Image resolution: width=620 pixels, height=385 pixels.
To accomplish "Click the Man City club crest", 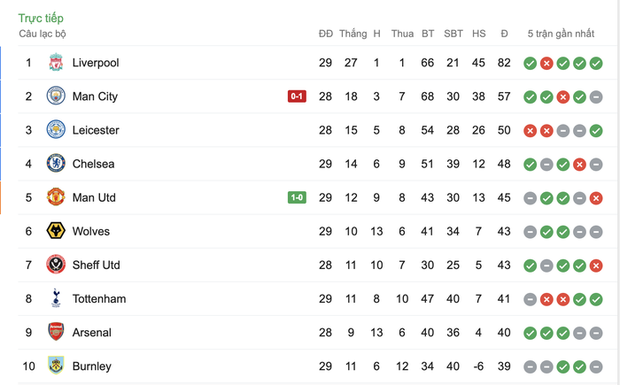I will pos(56,96).
